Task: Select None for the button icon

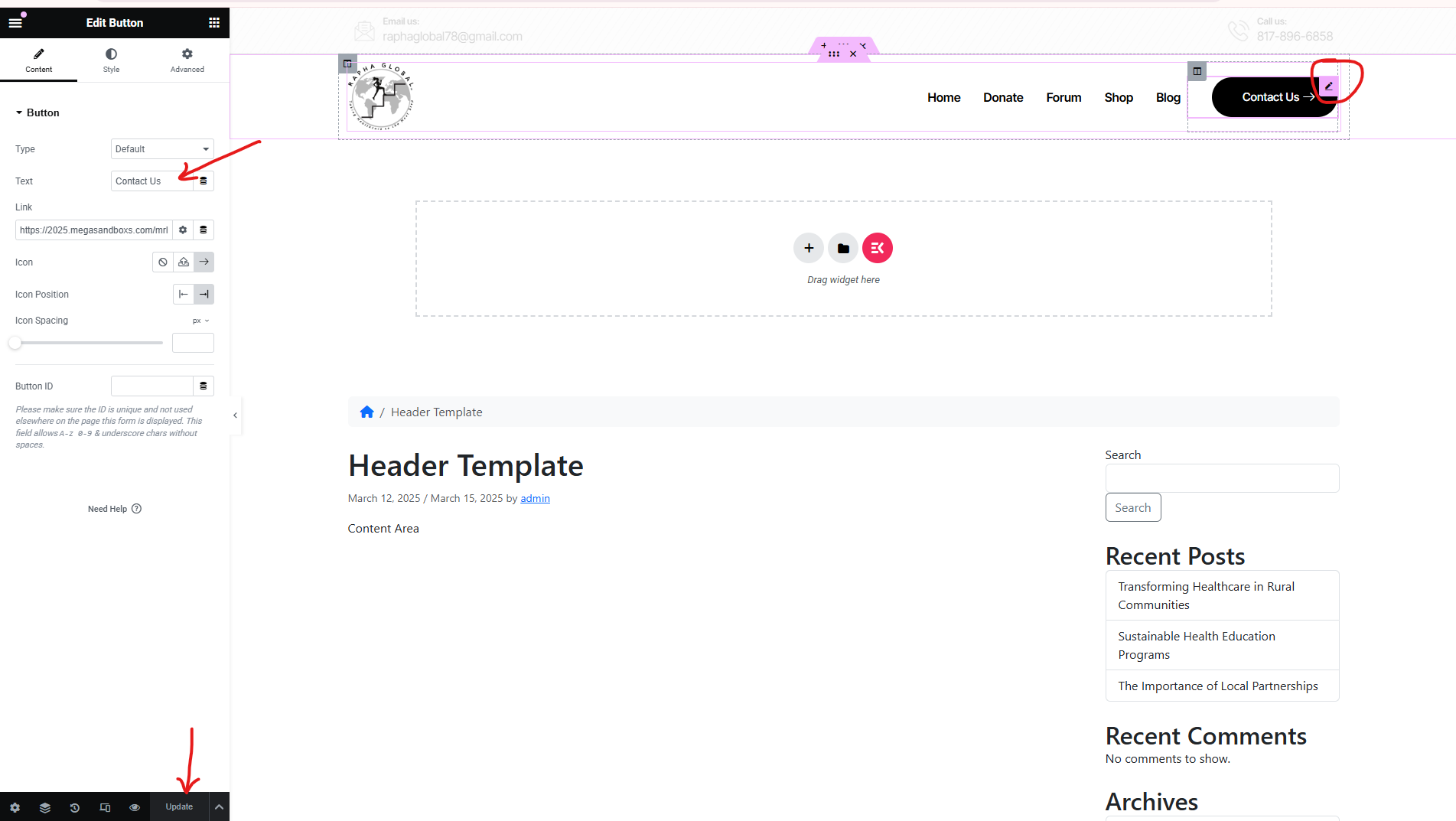Action: click(163, 262)
